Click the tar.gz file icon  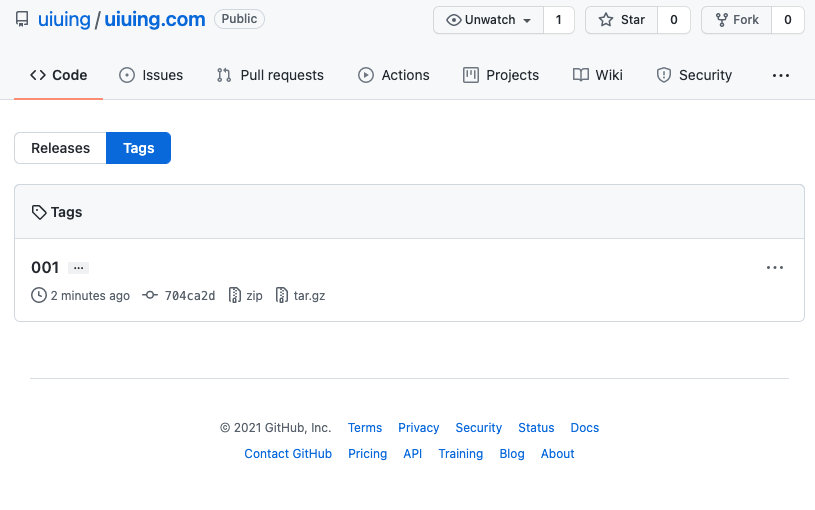[282, 295]
